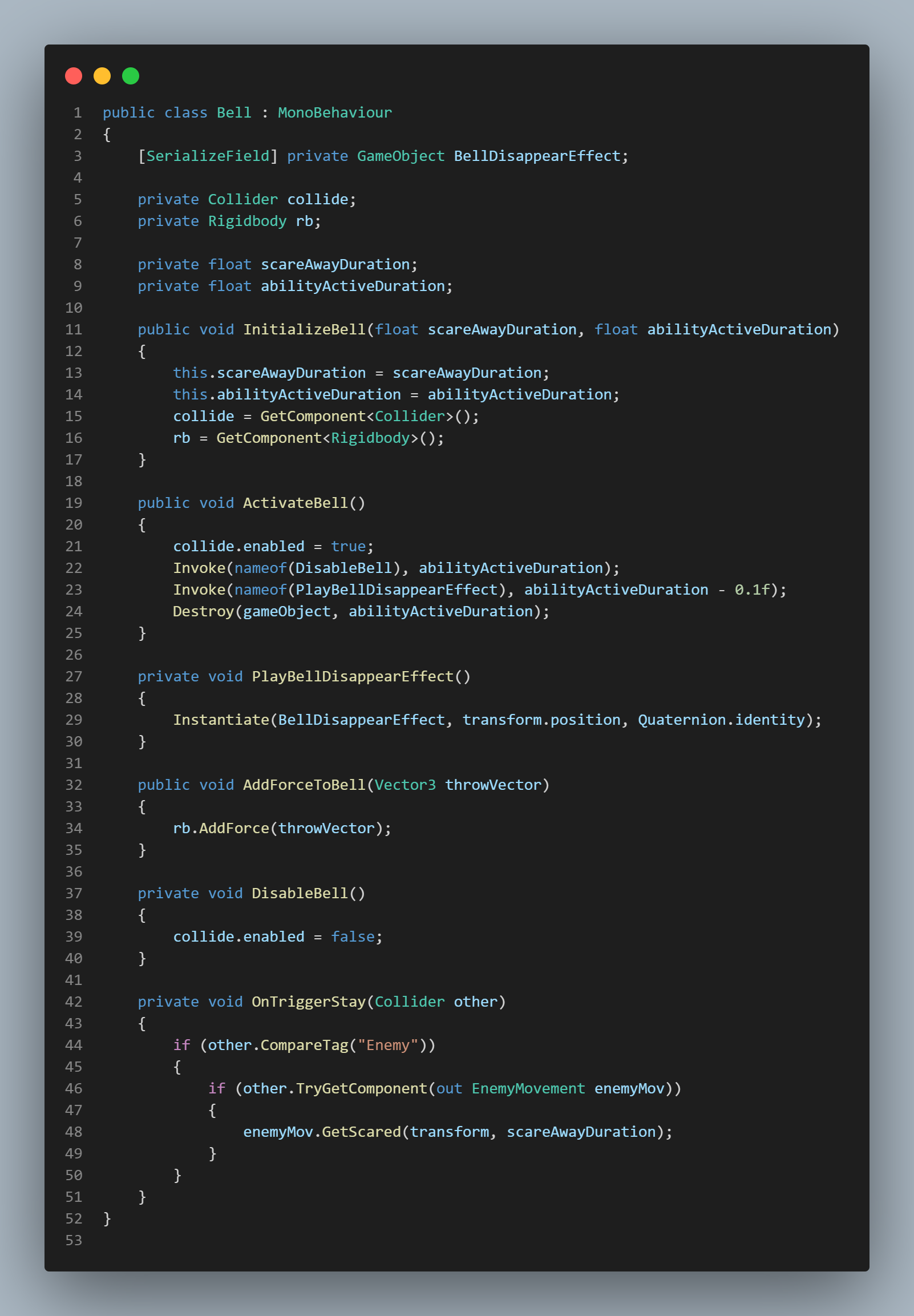This screenshot has height=1316, width=914.
Task: Click the 'true' keyword on line 21
Action: [348, 547]
